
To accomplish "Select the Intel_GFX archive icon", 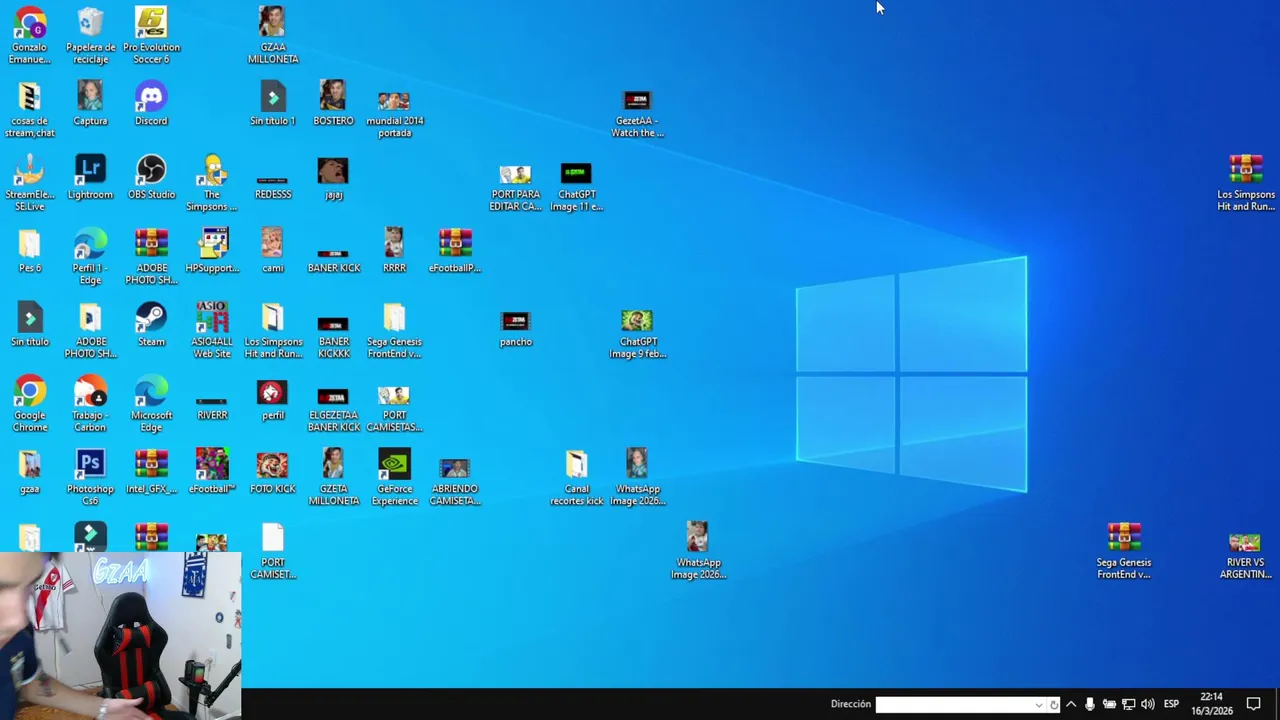I will tap(151, 471).
